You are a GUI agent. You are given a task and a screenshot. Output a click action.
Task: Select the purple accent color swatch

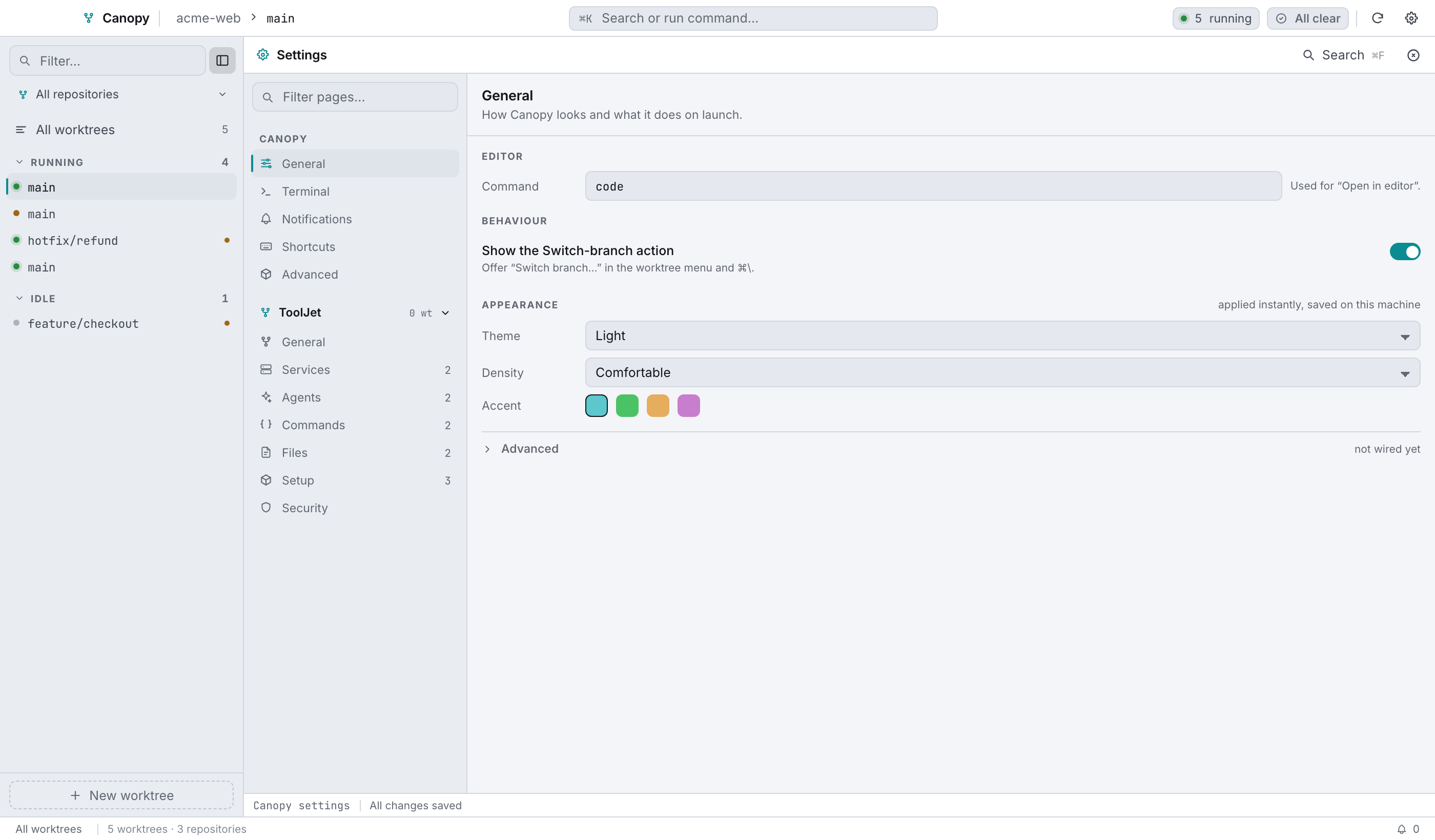(x=688, y=406)
